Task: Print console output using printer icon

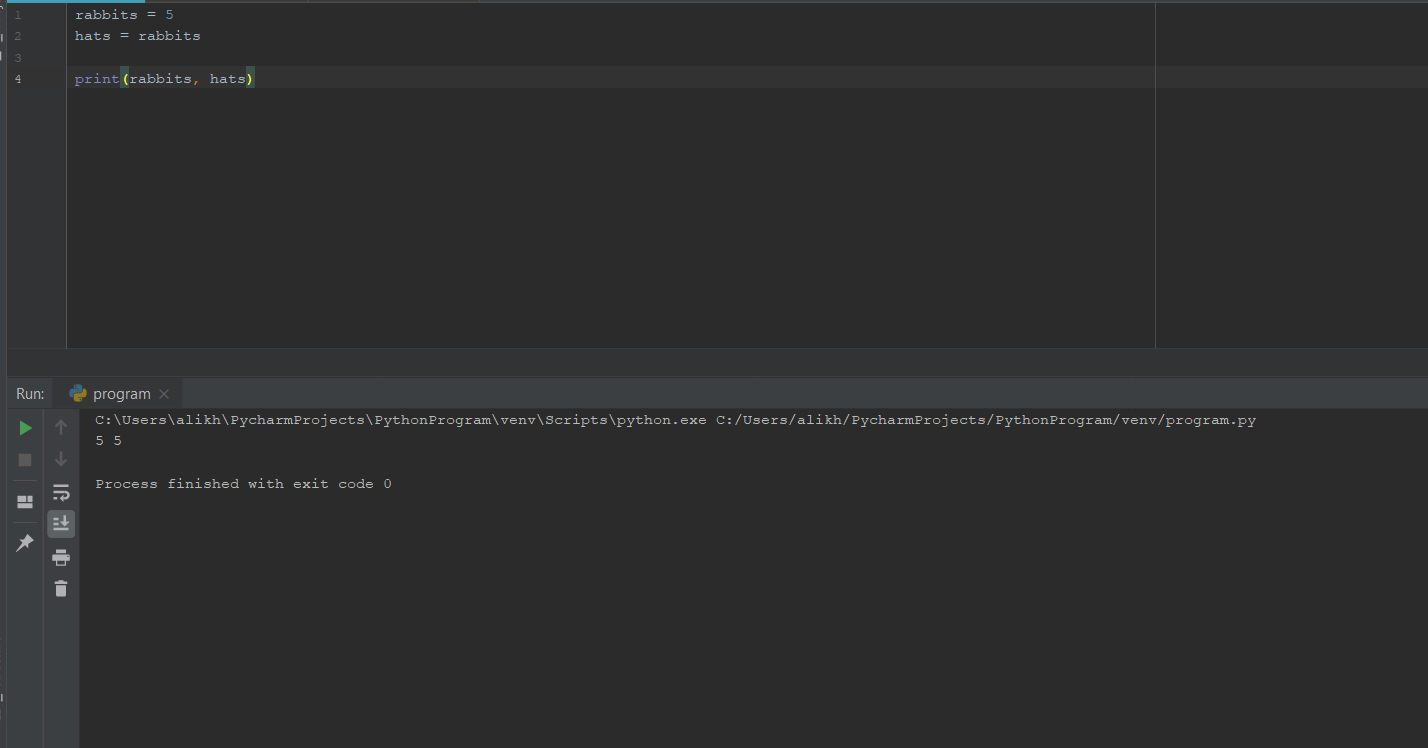Action: (61, 557)
